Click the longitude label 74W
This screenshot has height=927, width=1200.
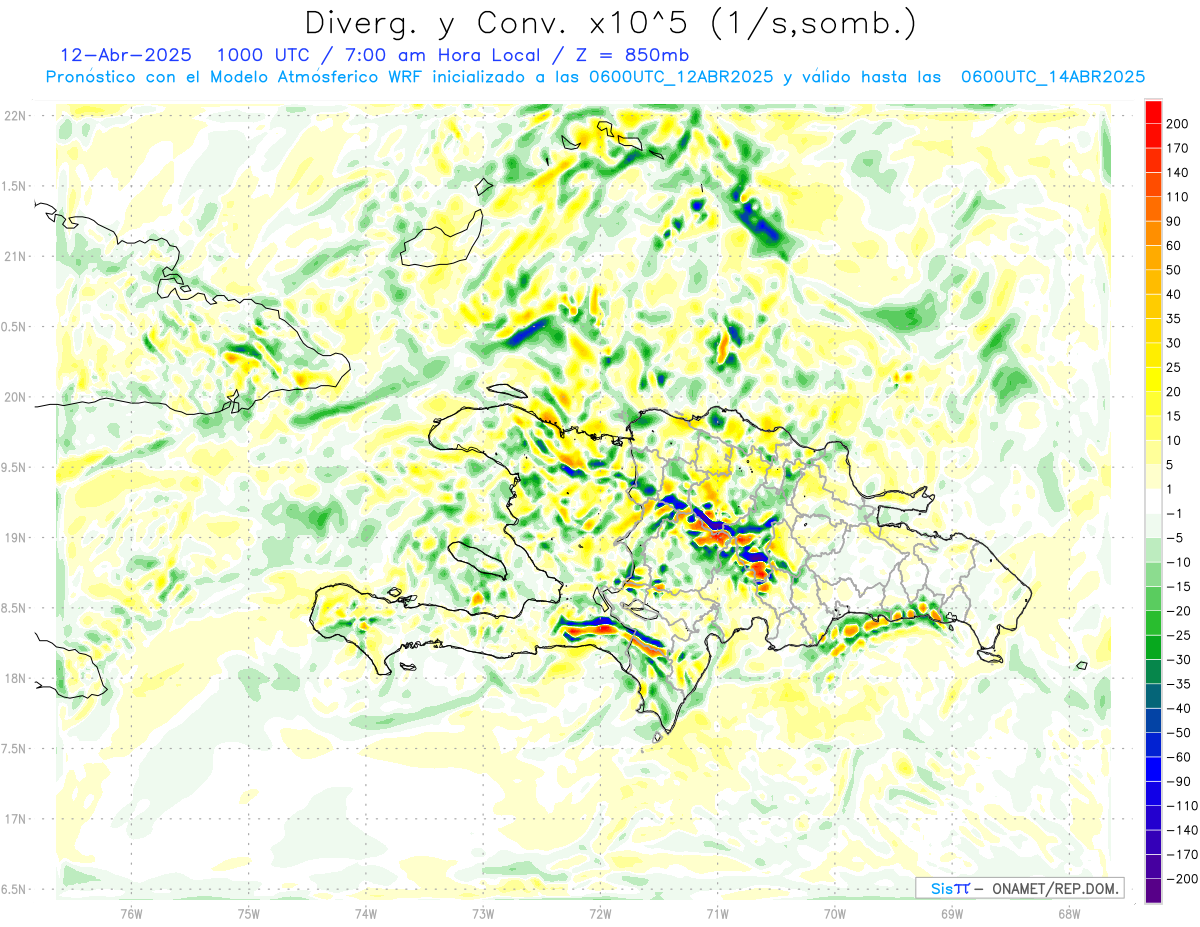366,913
